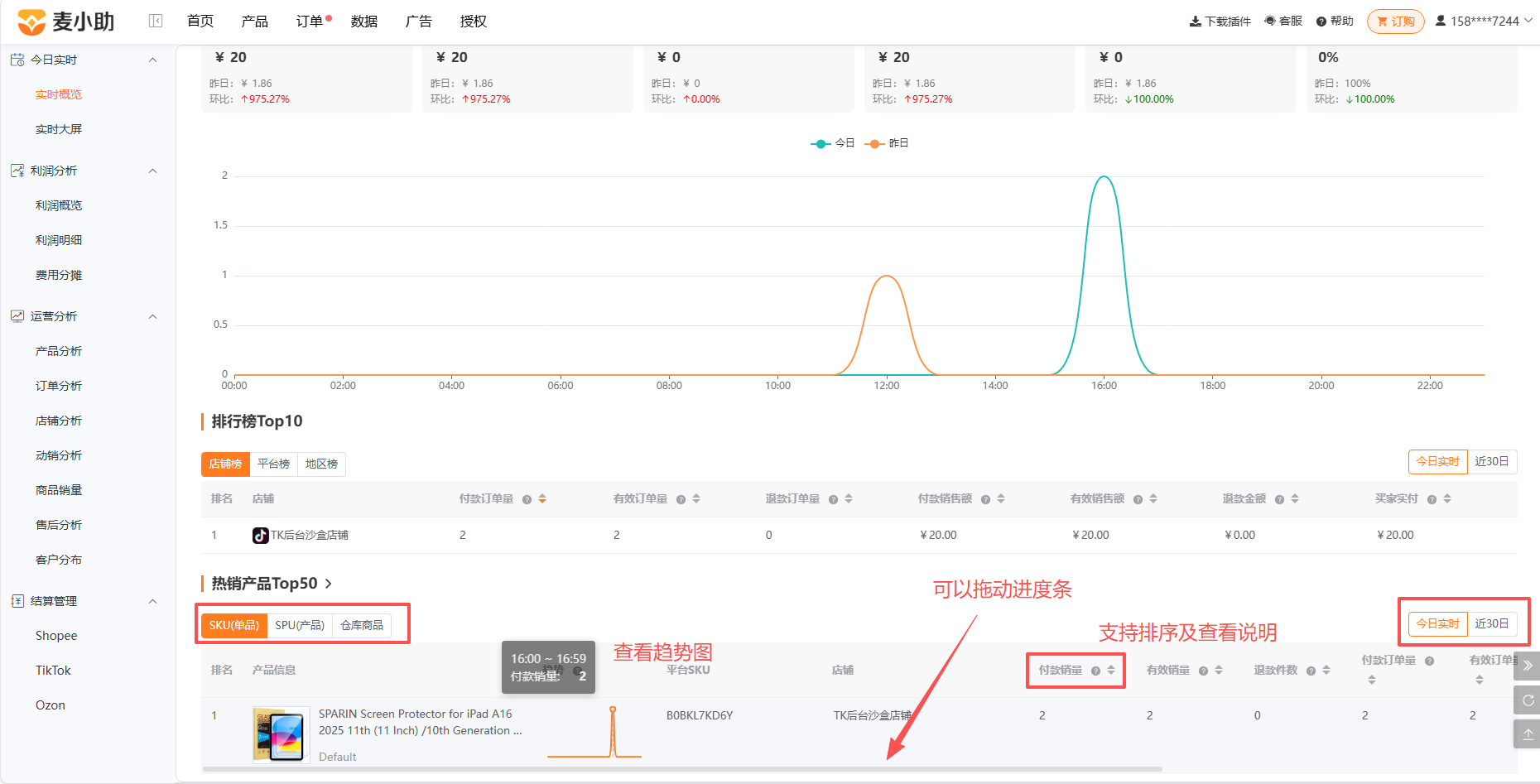
Task: Select 今日实时 for 热销产品Top50
Action: click(x=1437, y=623)
